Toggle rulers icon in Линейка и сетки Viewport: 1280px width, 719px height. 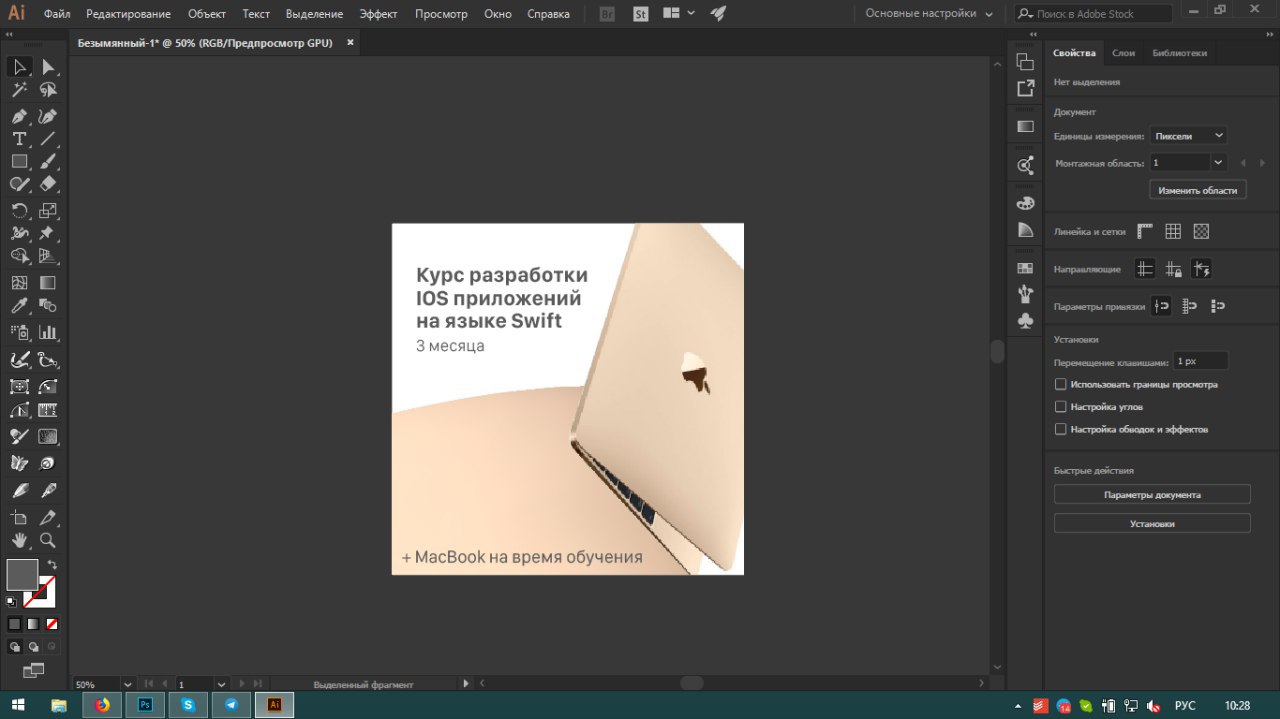click(1145, 231)
